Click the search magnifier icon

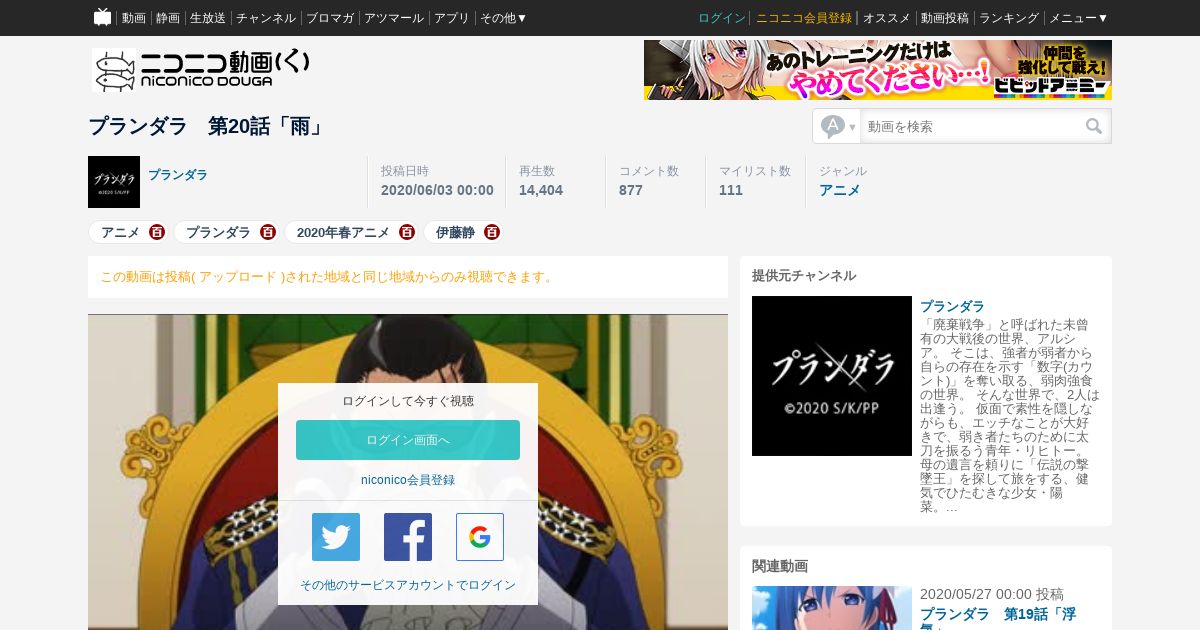coord(1094,126)
